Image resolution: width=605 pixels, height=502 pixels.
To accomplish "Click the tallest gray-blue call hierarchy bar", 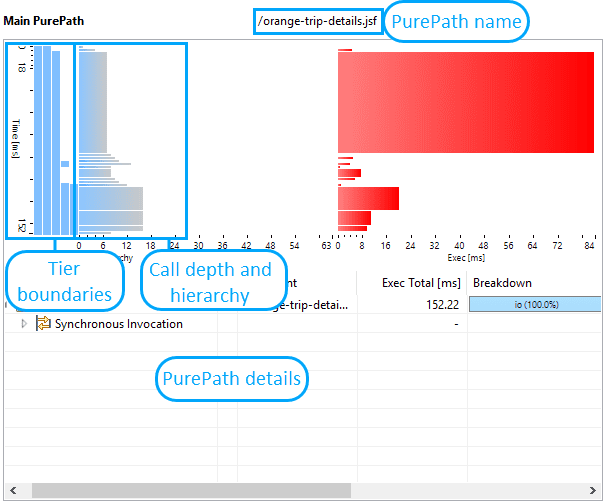I will (x=93, y=102).
